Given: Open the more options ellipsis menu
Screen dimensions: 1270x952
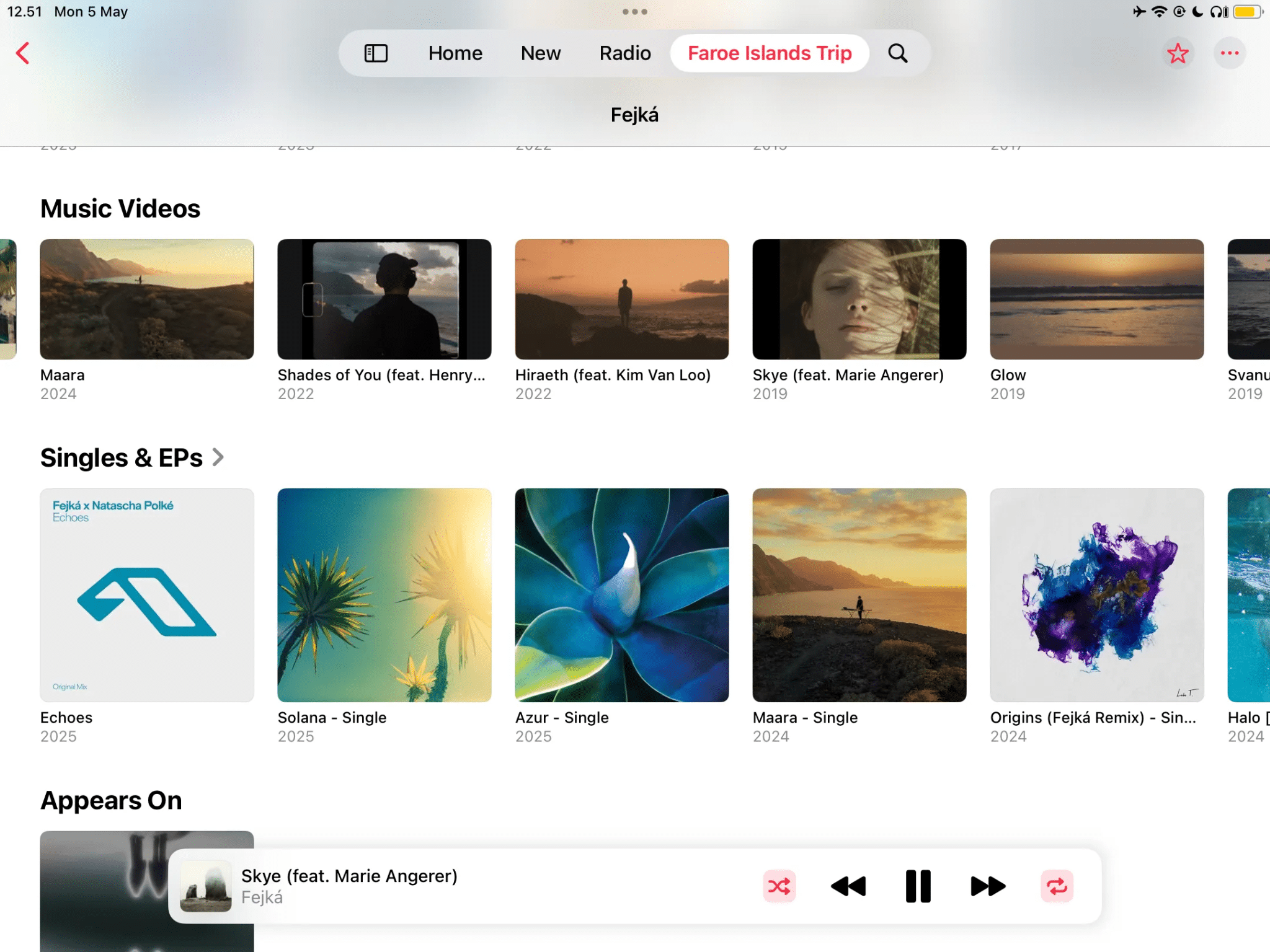Looking at the screenshot, I should [1230, 53].
